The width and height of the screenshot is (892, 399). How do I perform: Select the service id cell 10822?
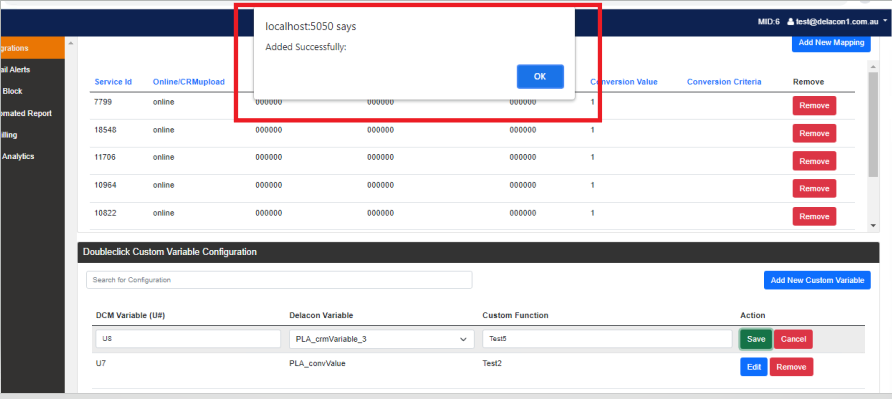tap(105, 213)
